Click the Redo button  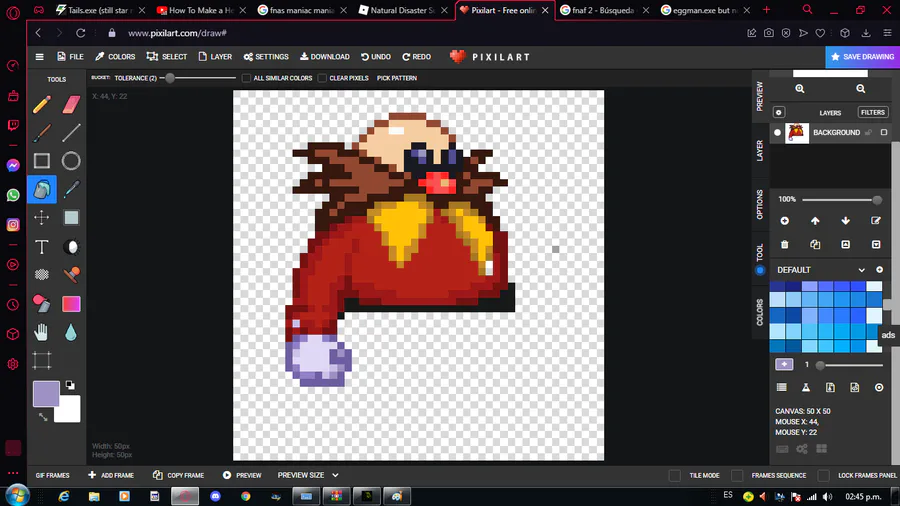[x=417, y=57]
